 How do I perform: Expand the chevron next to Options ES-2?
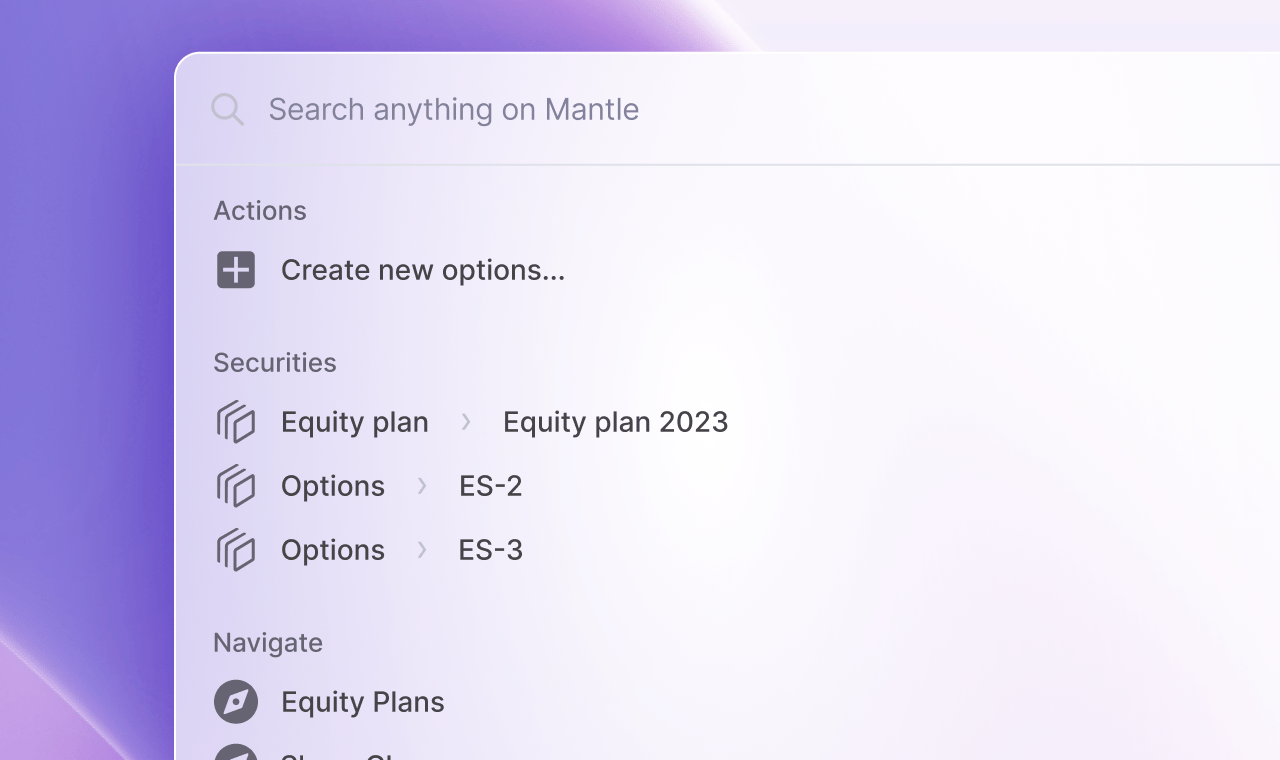[x=421, y=486]
